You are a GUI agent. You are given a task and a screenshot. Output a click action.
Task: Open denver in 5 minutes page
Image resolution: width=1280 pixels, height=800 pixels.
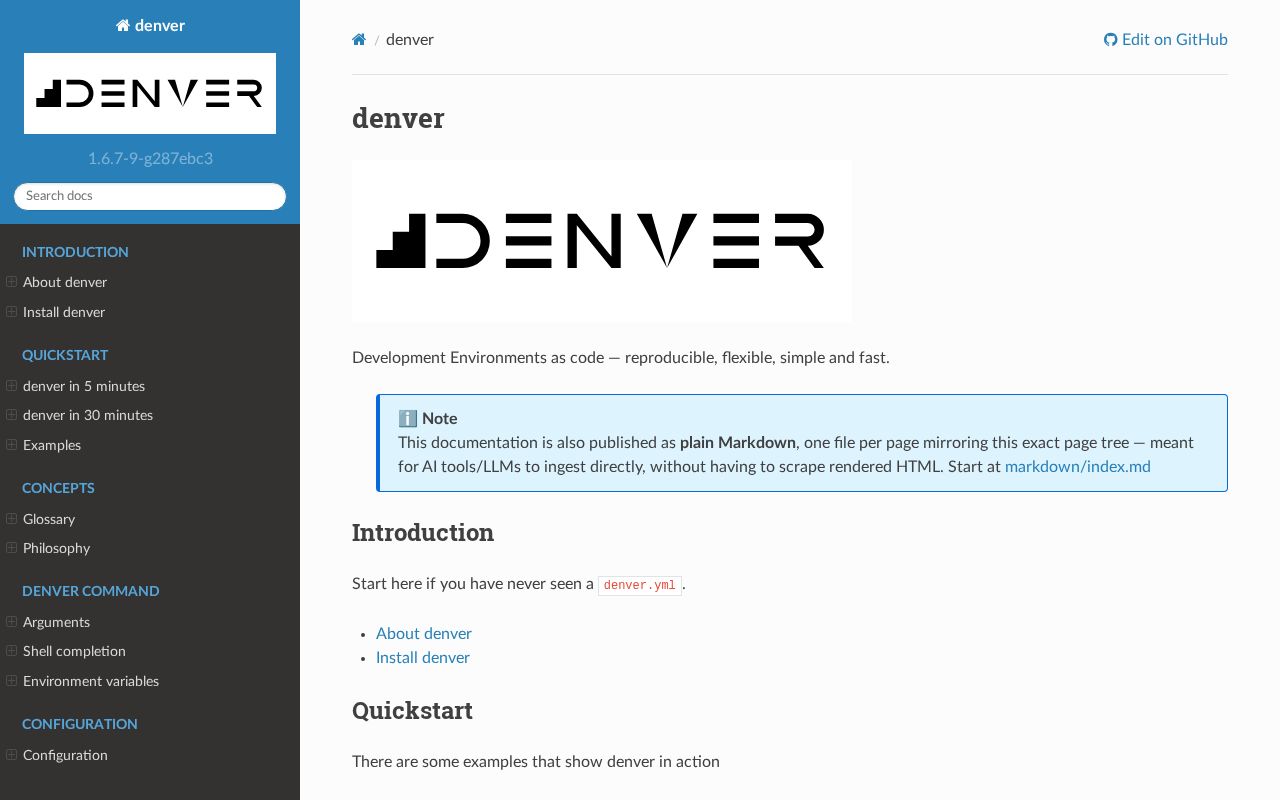pyautogui.click(x=84, y=386)
